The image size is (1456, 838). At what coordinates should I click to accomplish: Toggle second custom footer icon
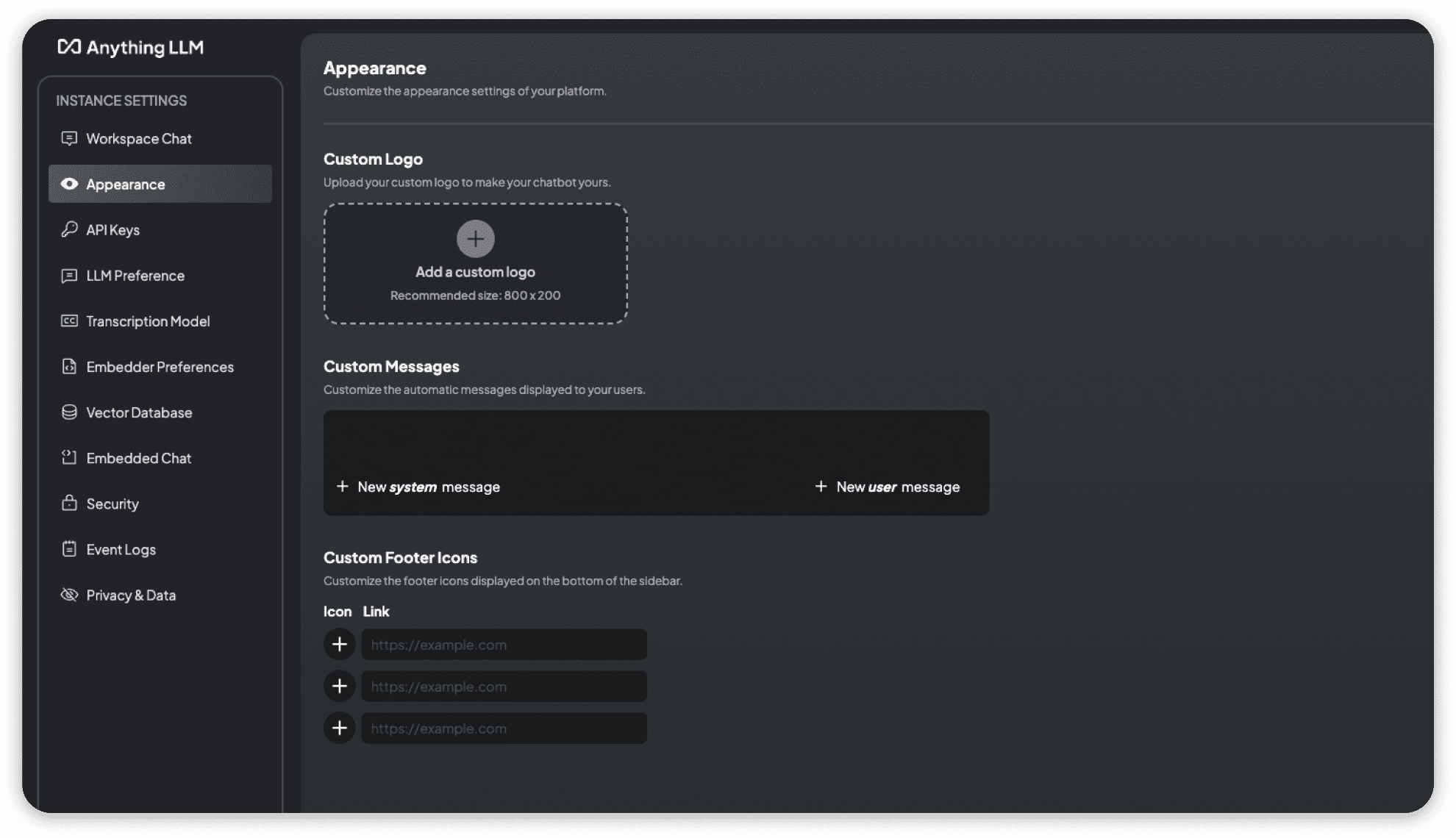tap(339, 686)
